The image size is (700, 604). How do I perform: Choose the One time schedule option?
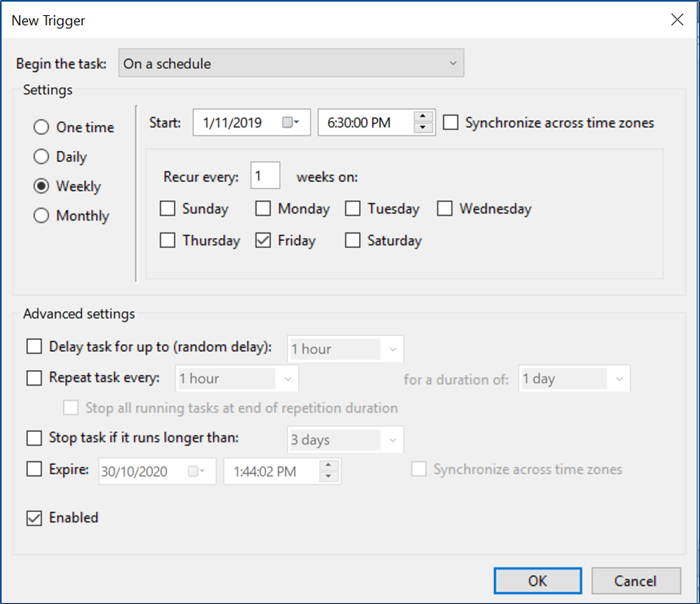click(42, 128)
